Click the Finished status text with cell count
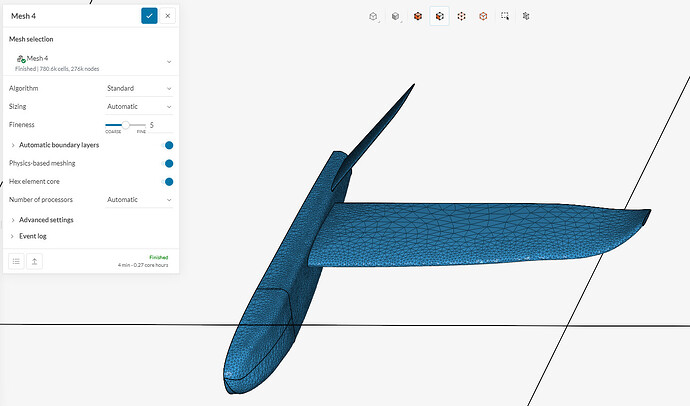This screenshot has height=406, width=690. coord(57,69)
